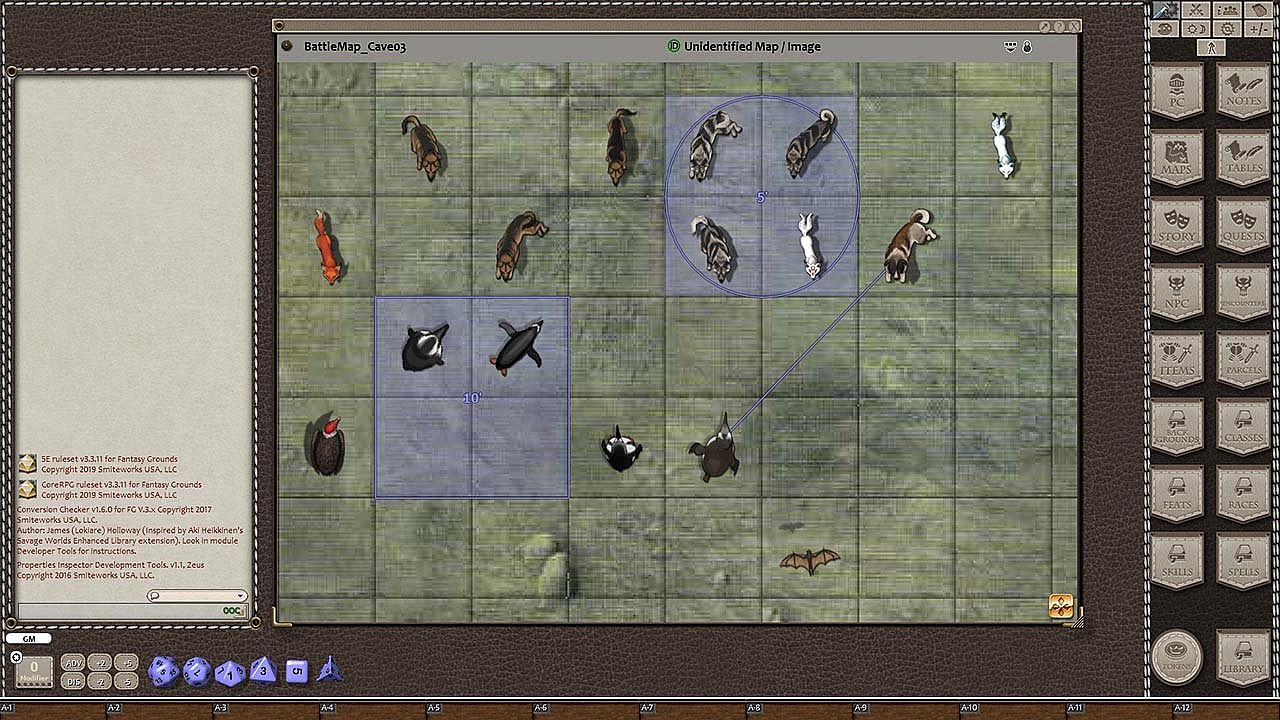
Task: Click the BattleMap_Cave03 map name field
Action: (x=355, y=47)
